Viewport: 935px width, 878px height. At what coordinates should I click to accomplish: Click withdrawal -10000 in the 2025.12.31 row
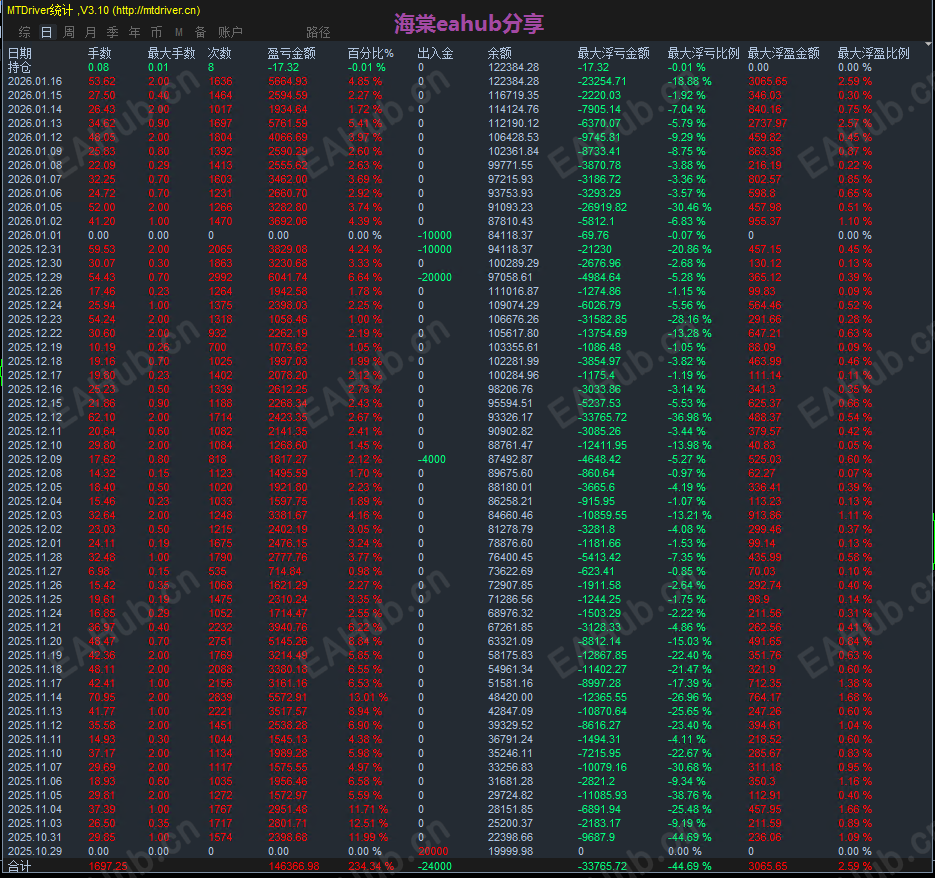pos(435,249)
